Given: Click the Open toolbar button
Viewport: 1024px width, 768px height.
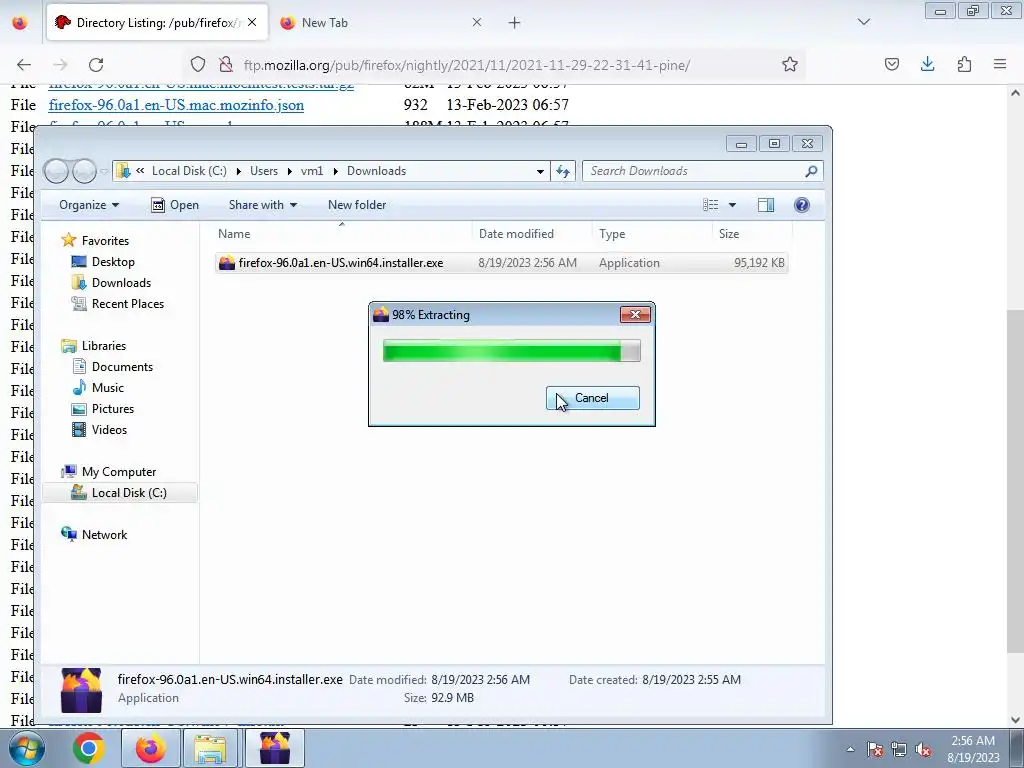Looking at the screenshot, I should tap(175, 204).
